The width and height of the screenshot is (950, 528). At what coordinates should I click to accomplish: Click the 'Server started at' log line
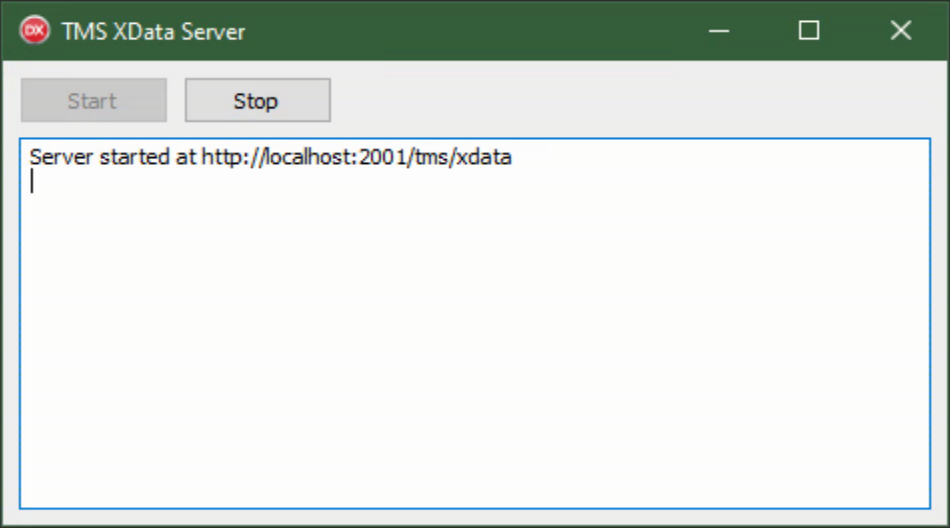pyautogui.click(x=271, y=157)
